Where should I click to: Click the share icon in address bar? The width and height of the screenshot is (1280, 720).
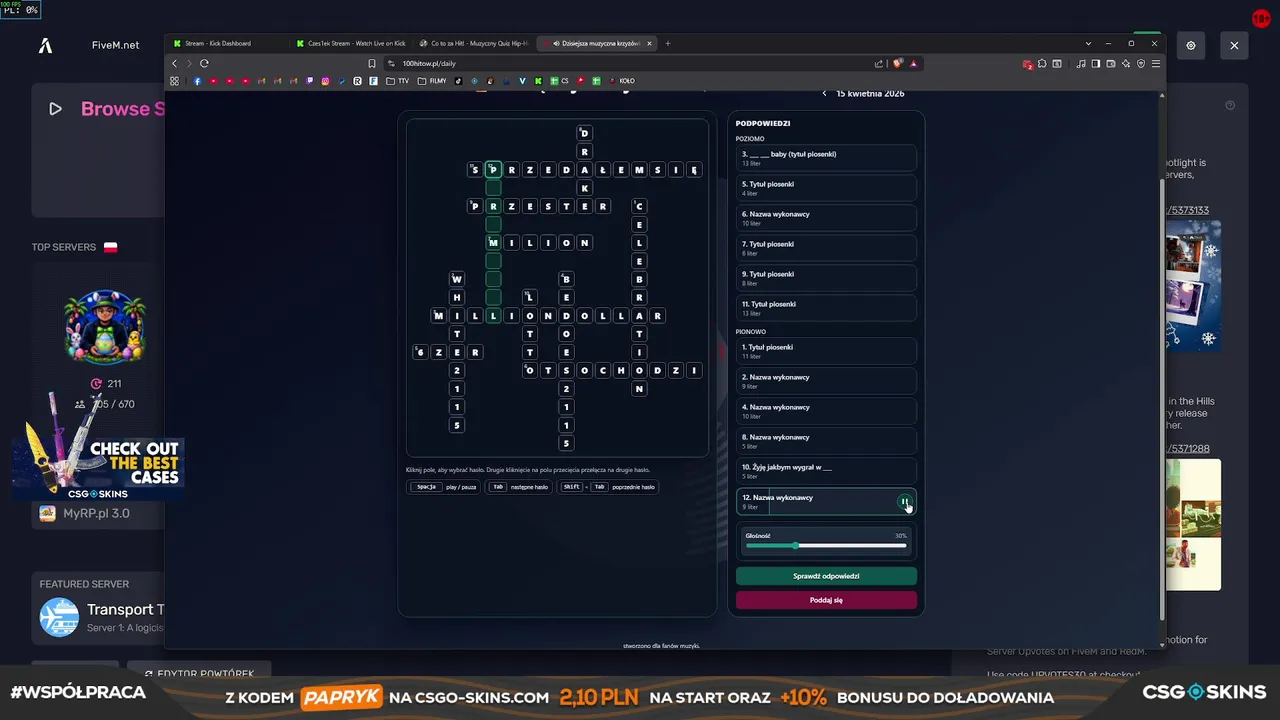coord(879,63)
